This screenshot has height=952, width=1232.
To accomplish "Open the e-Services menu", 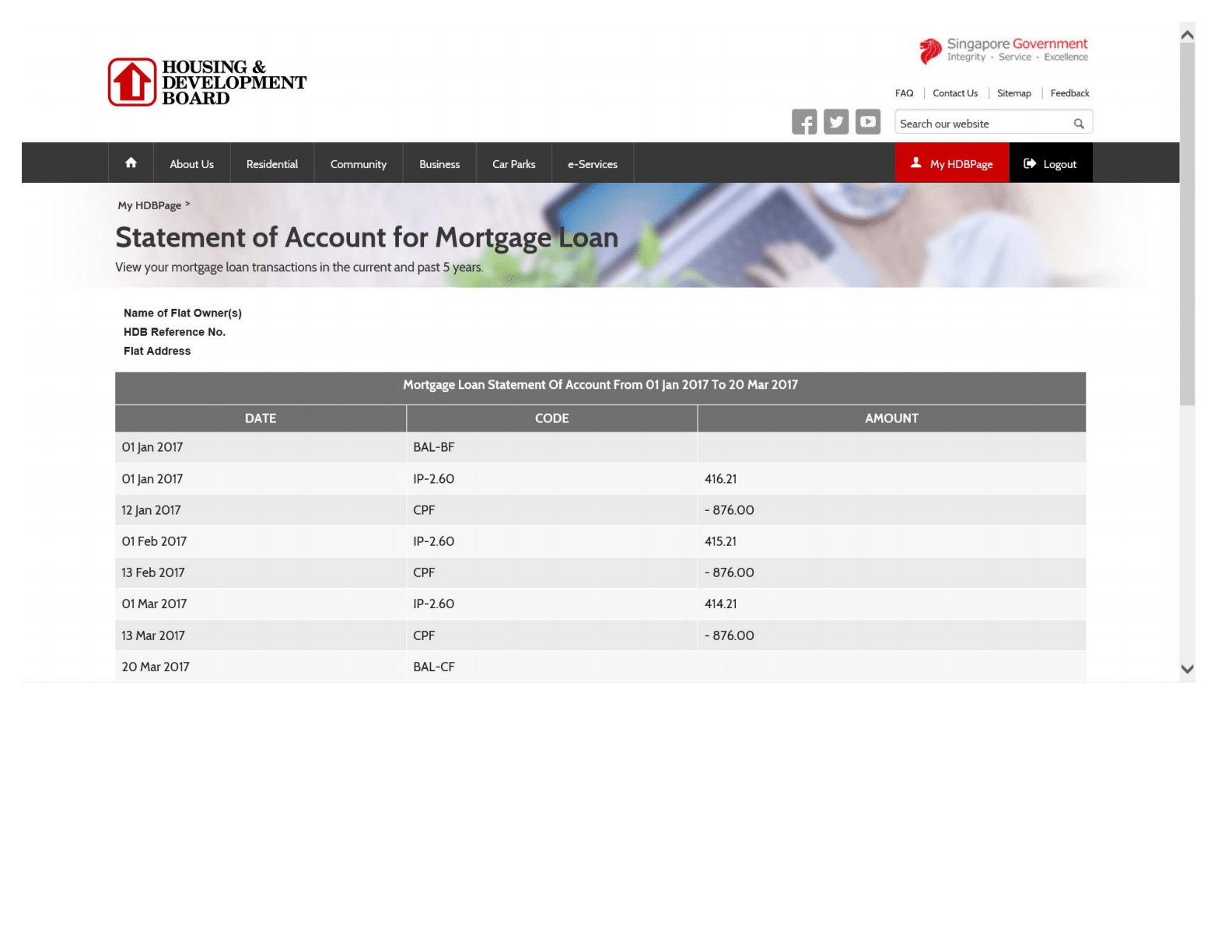I will 593,163.
